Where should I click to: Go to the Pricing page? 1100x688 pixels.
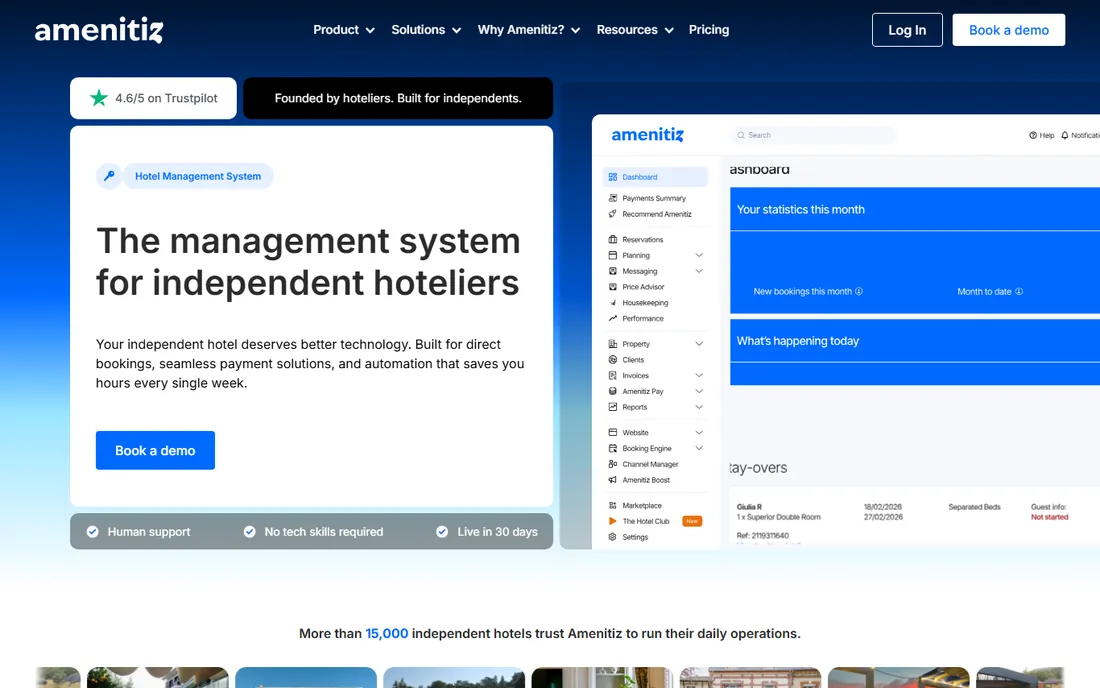pyautogui.click(x=709, y=29)
